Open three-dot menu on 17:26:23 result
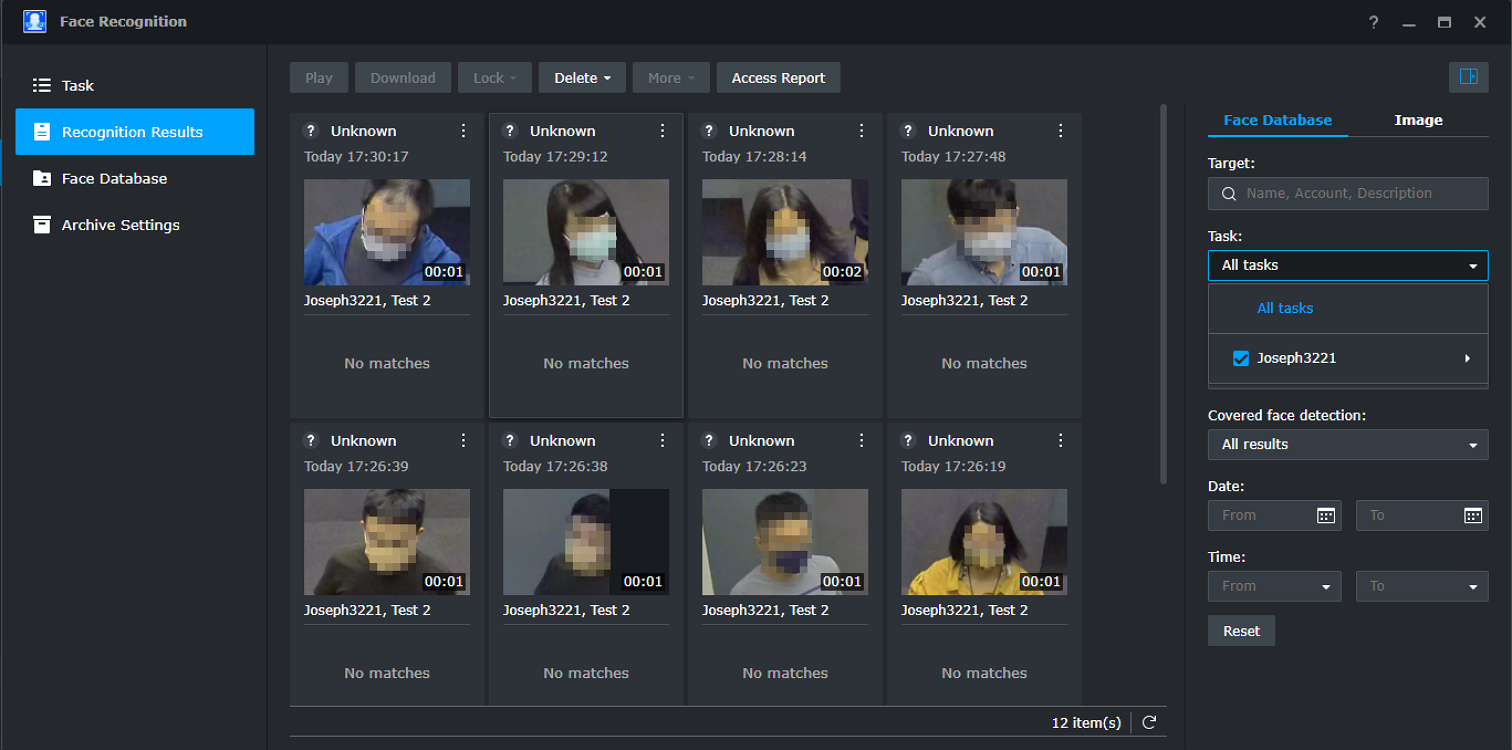Viewport: 1512px width, 750px height. tap(861, 441)
